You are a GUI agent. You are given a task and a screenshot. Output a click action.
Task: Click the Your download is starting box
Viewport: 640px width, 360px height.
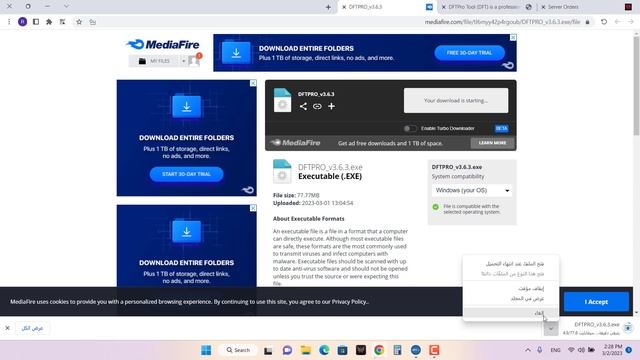456,100
